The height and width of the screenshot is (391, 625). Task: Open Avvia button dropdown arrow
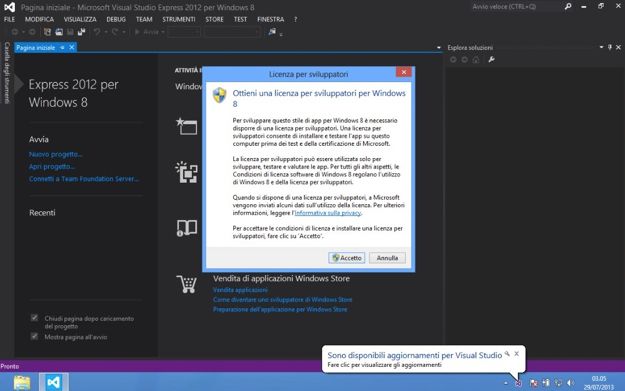coord(163,32)
